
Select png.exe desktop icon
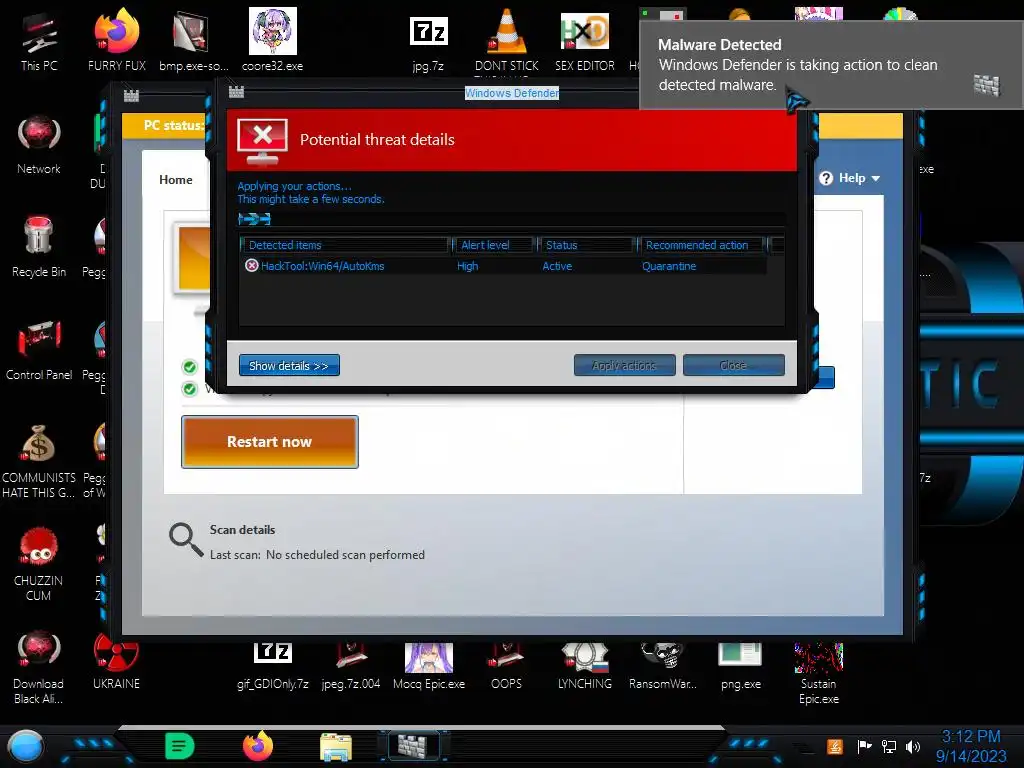pyautogui.click(x=741, y=666)
